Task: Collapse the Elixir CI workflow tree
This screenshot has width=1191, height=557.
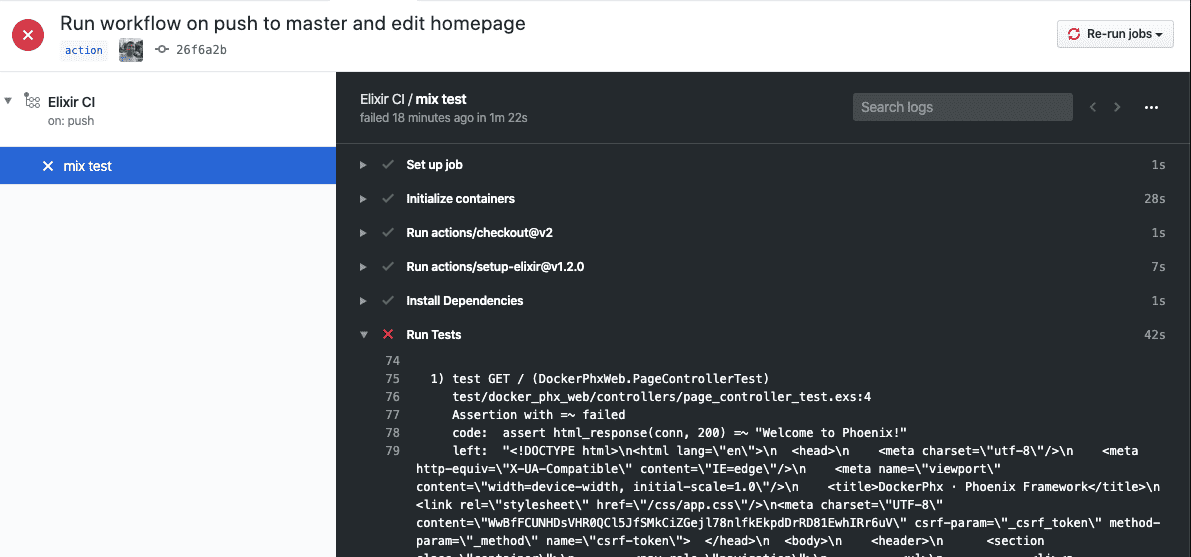Action: coord(8,101)
